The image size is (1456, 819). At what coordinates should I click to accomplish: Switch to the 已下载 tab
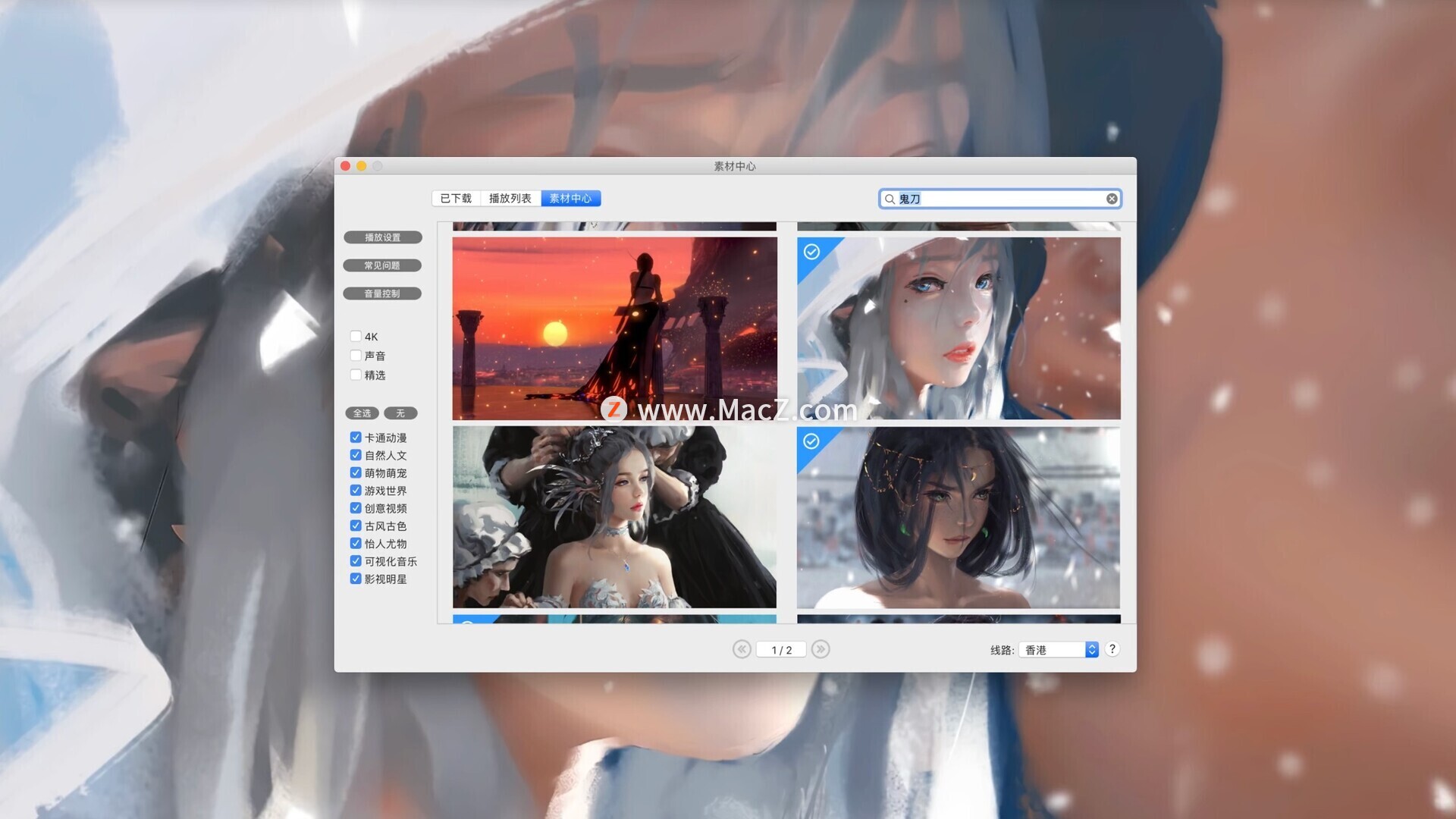click(x=456, y=199)
